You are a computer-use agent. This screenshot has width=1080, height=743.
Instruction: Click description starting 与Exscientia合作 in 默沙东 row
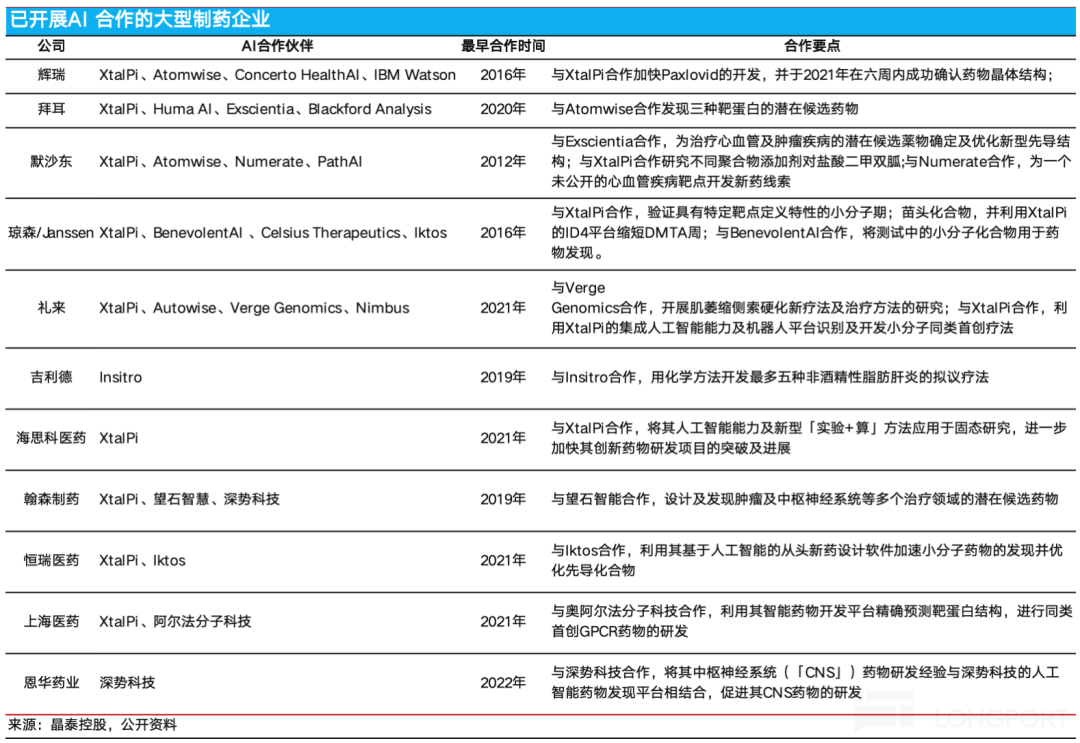(811, 162)
